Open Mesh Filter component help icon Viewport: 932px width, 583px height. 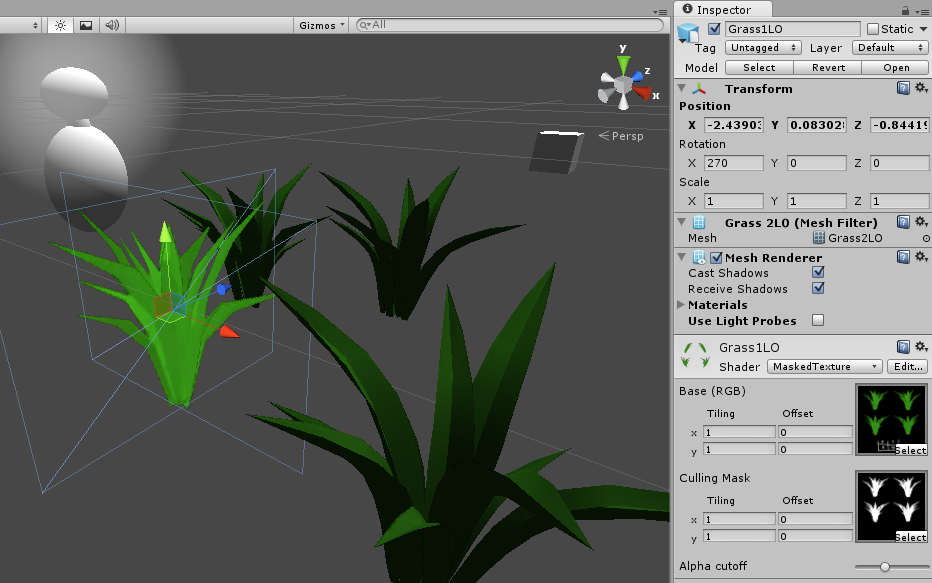903,223
